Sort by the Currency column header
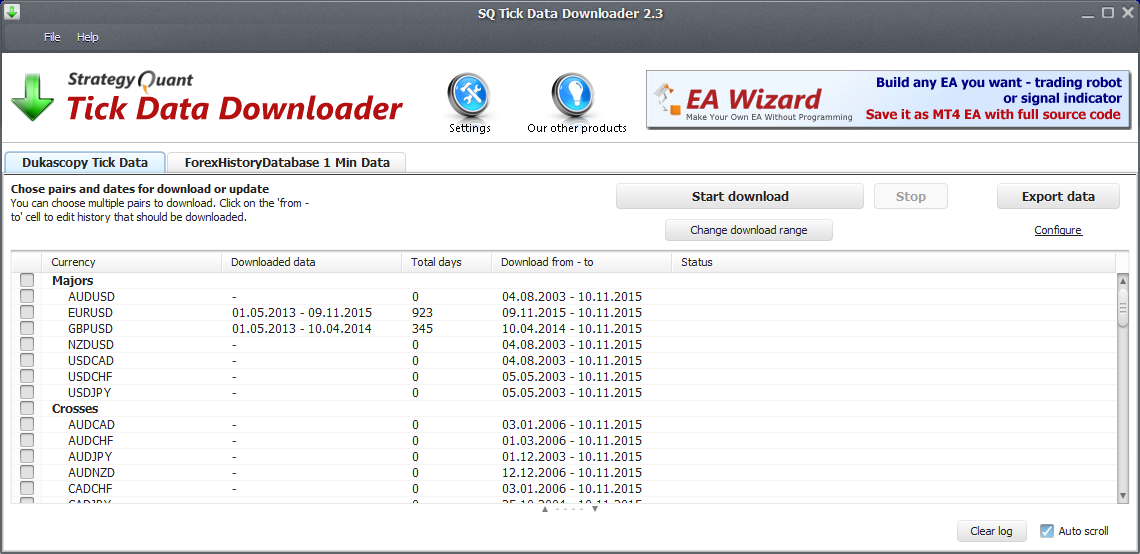The height and width of the screenshot is (554, 1140). [x=131, y=262]
